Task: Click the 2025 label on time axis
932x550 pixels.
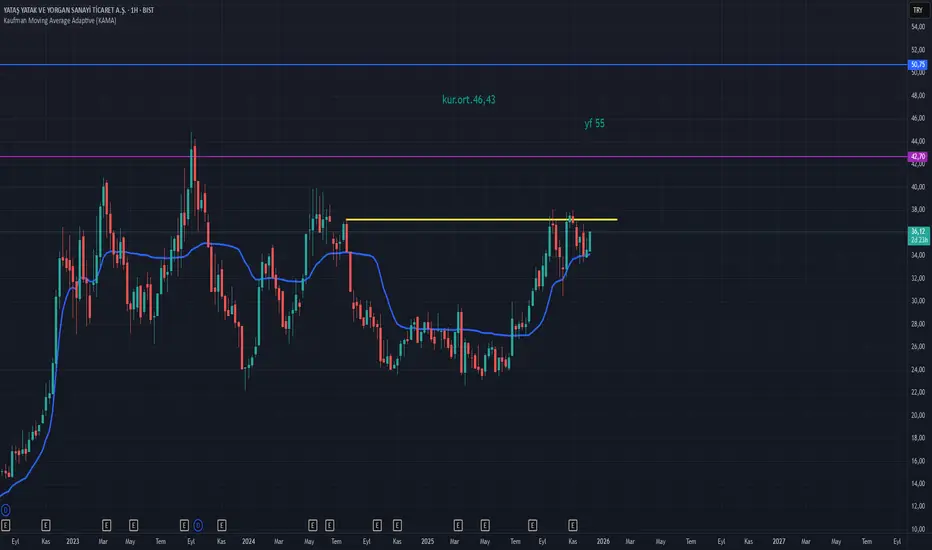Action: click(427, 541)
